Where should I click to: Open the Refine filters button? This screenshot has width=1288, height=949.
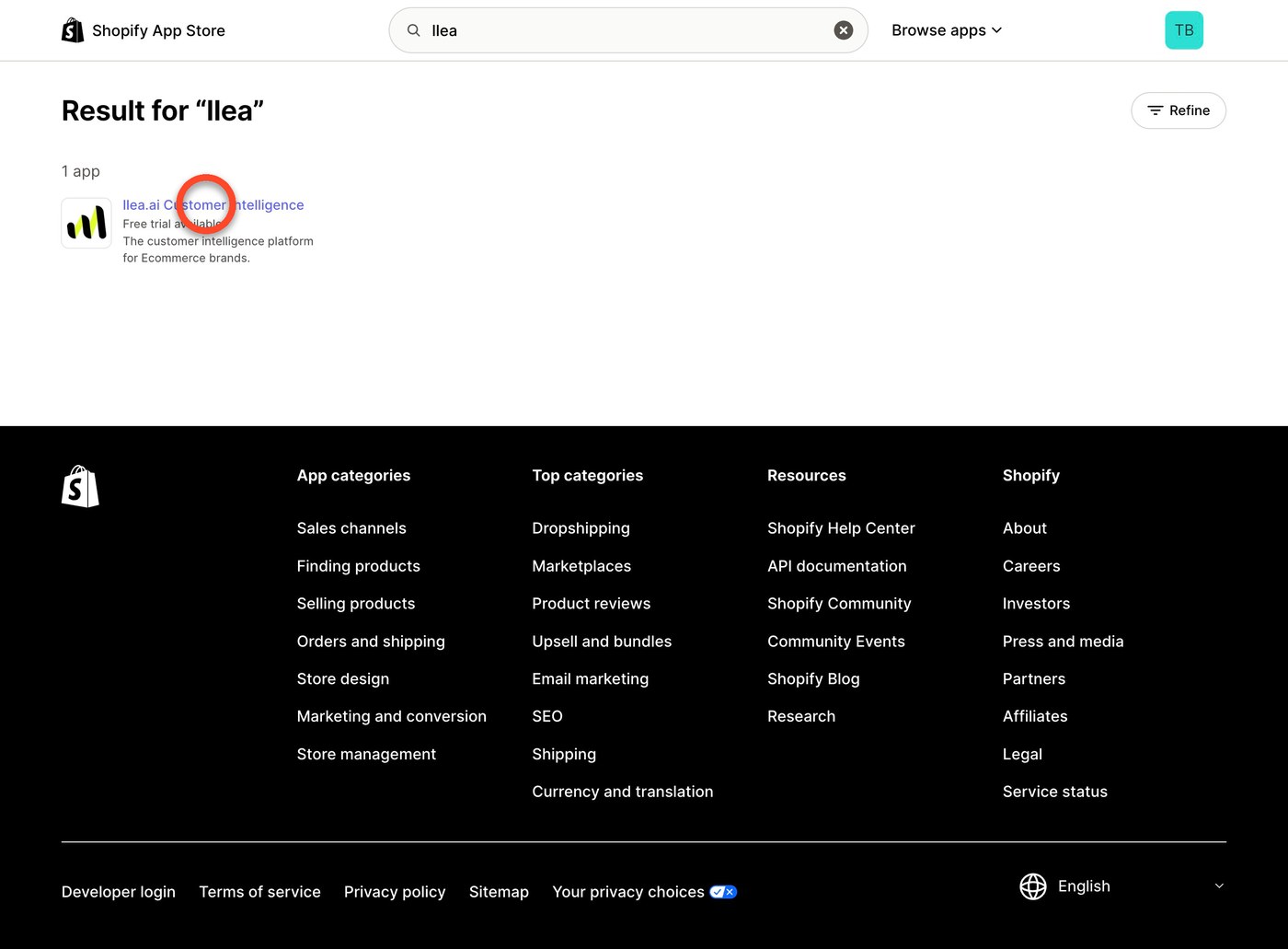pyautogui.click(x=1179, y=110)
